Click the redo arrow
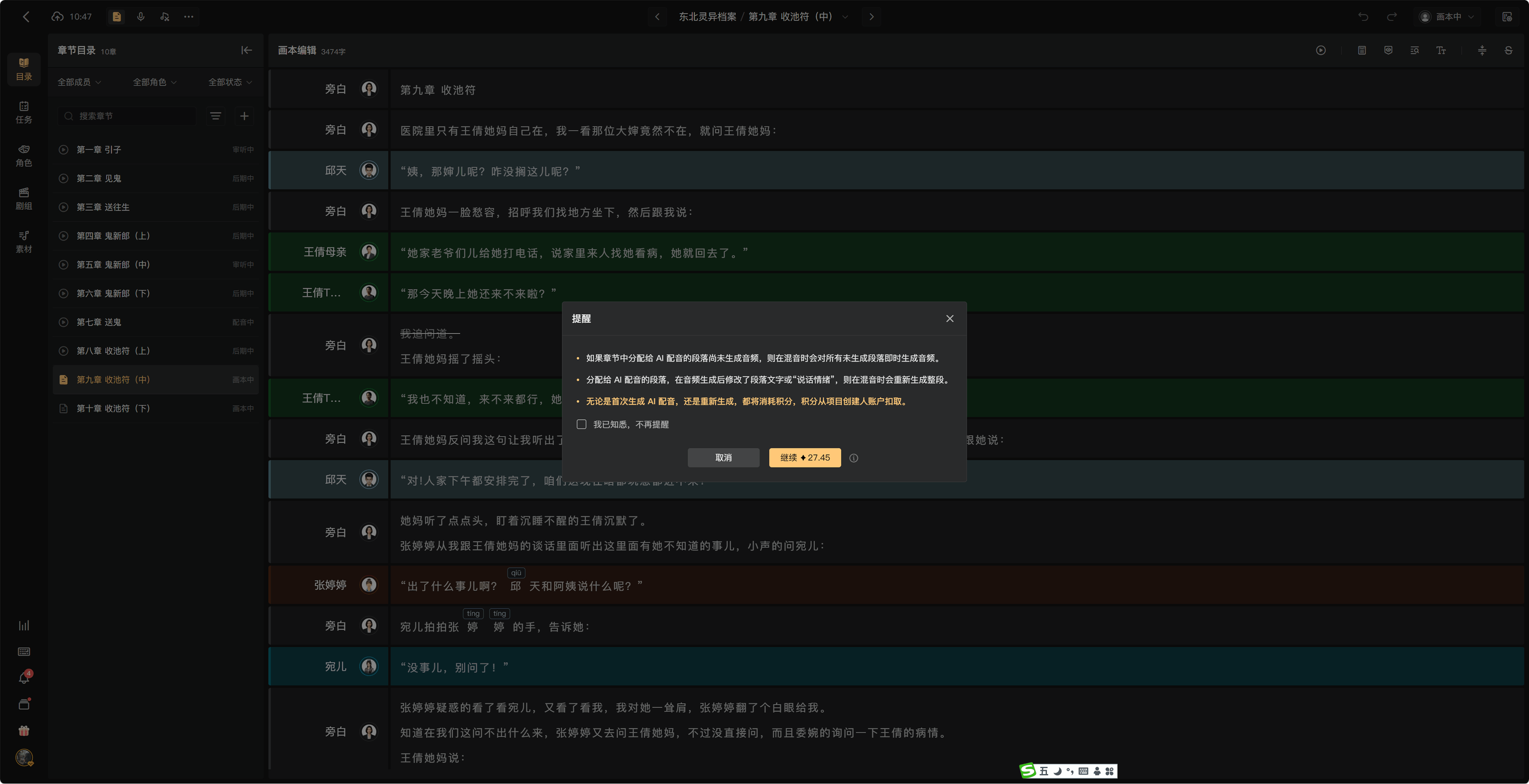 tap(1391, 17)
